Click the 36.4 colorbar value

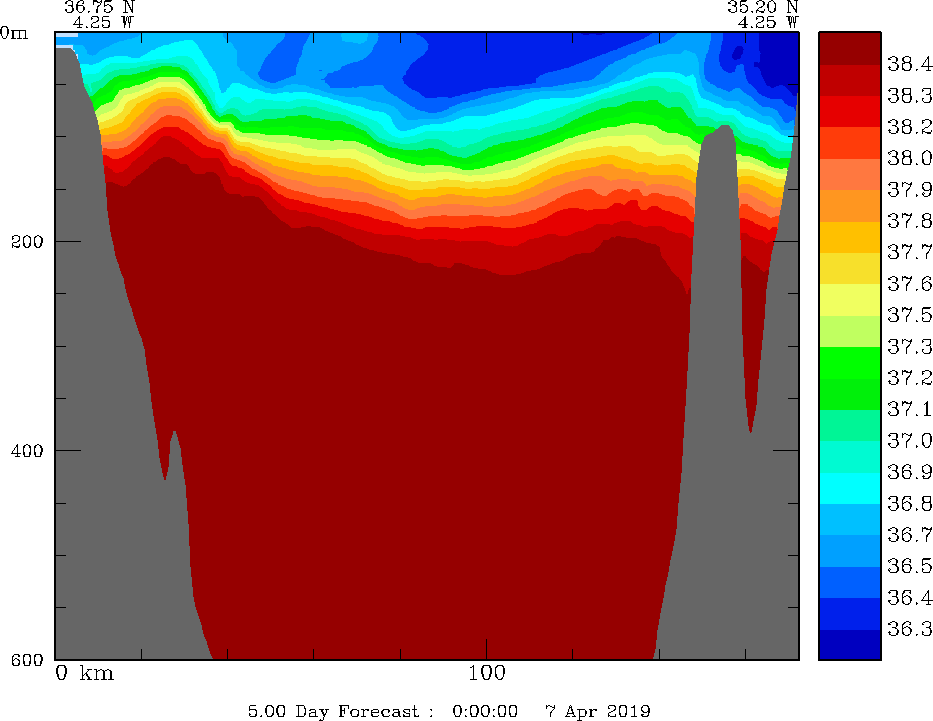909,598
